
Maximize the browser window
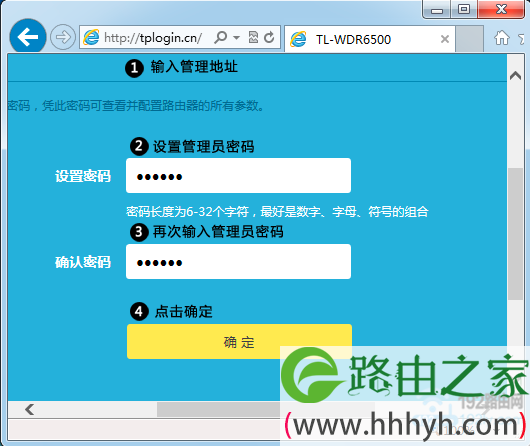[464, 9]
